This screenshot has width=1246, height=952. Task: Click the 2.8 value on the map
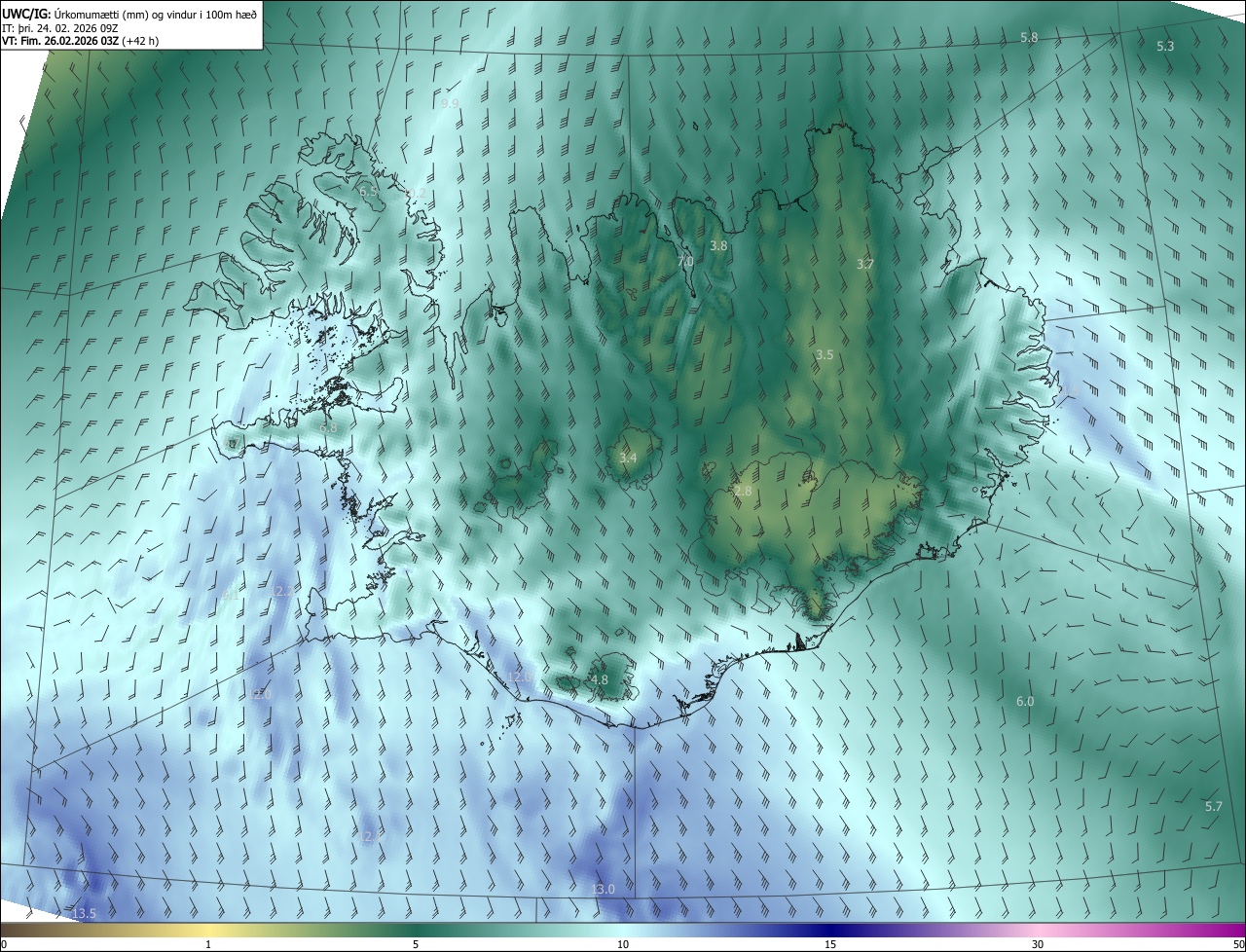pyautogui.click(x=743, y=492)
